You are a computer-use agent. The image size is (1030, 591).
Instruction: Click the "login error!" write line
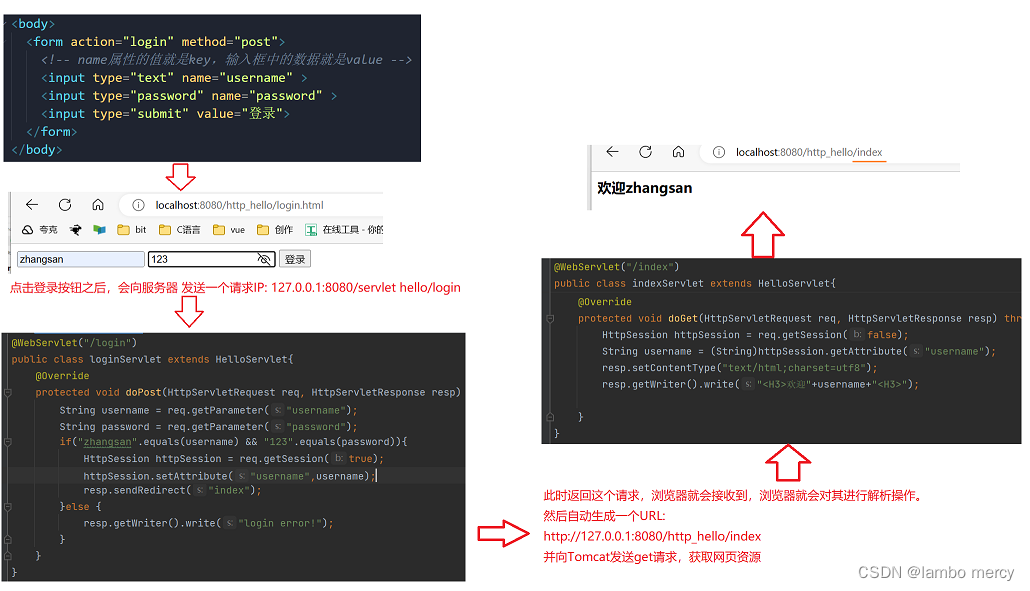pos(208,523)
